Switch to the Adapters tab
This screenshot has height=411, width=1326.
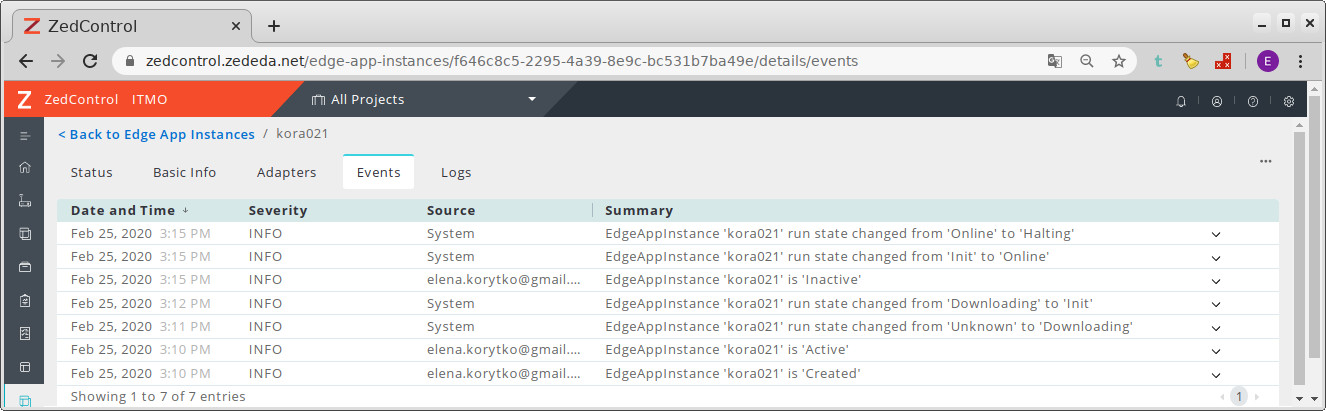pyautogui.click(x=286, y=173)
